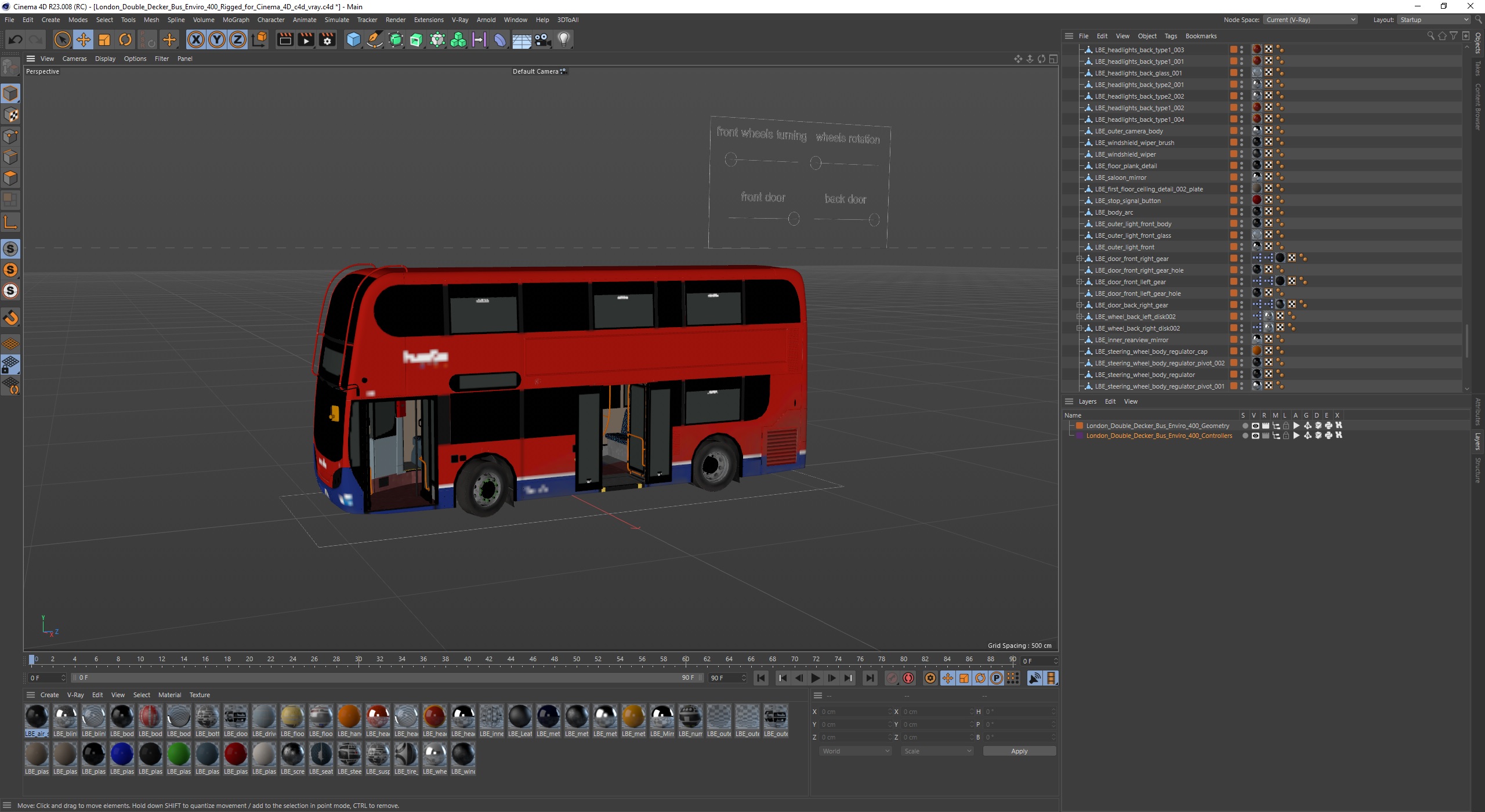Toggle lock for Controllers layer
1485x812 pixels.
(1286, 436)
